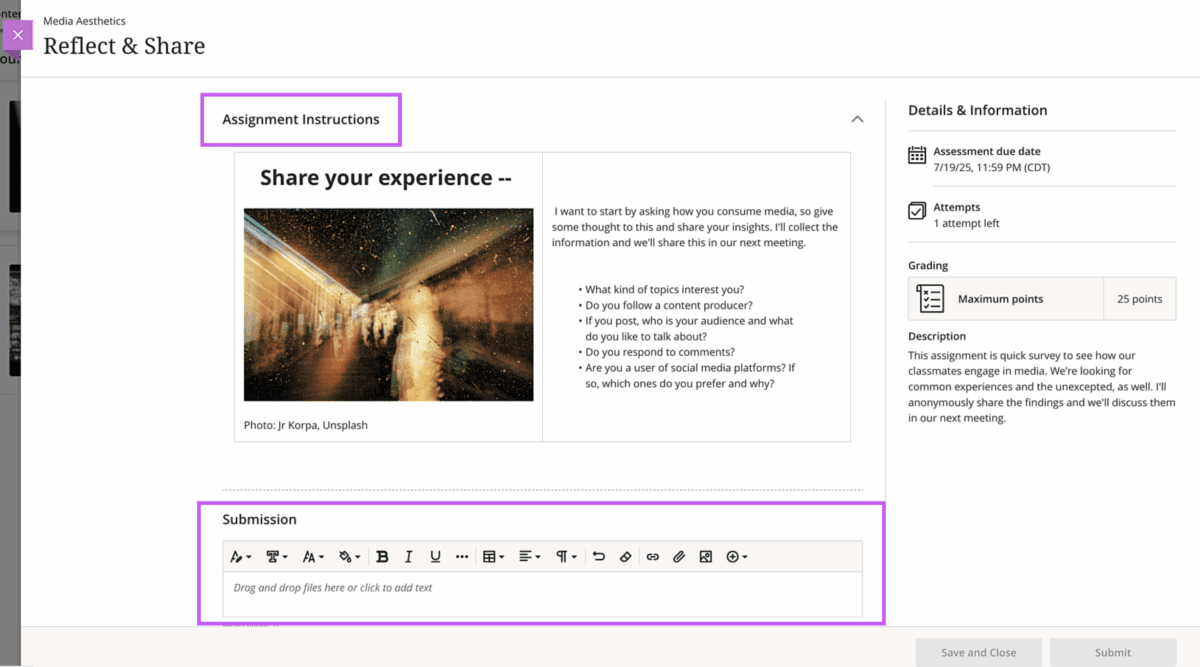Apply italic formatting in editor toolbar
This screenshot has height=667, width=1200.
click(x=408, y=557)
